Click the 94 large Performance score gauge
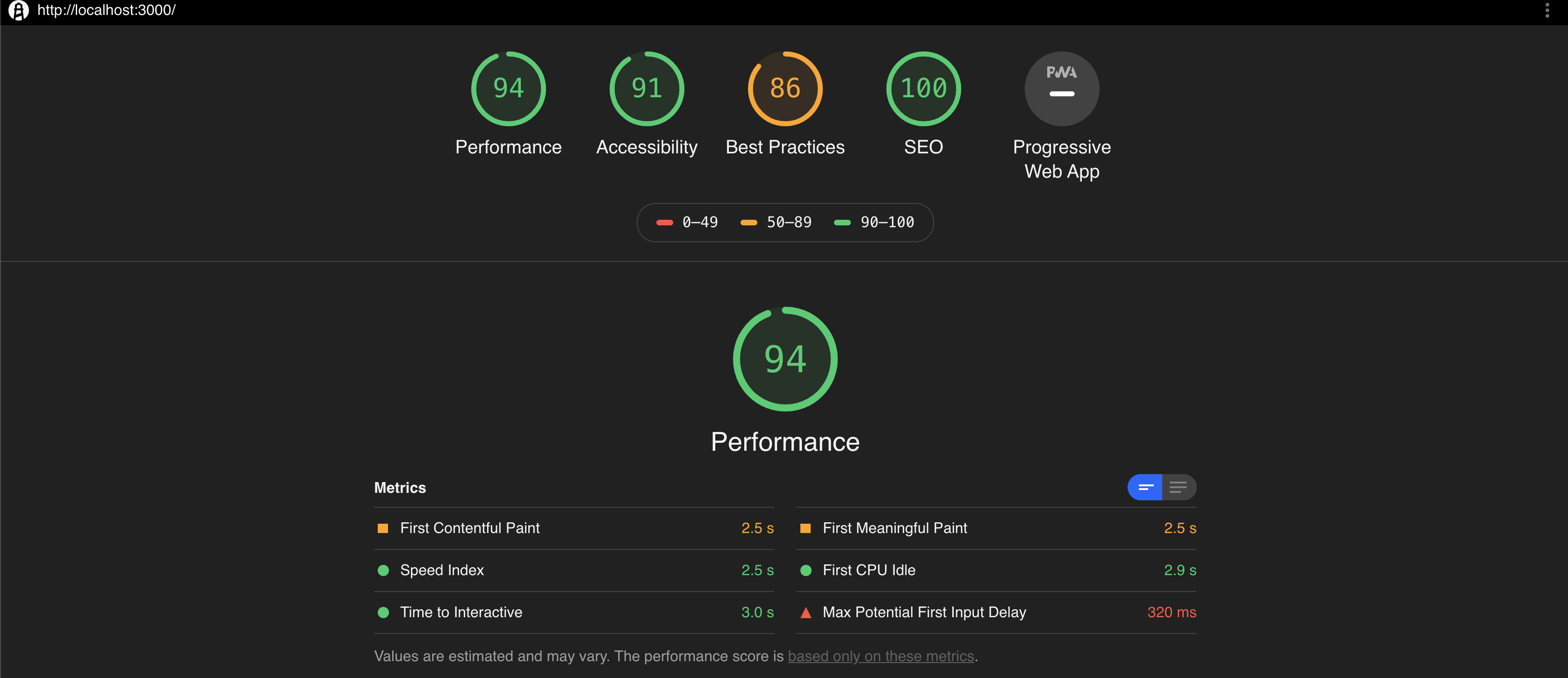This screenshot has height=678, width=1568. [784, 358]
